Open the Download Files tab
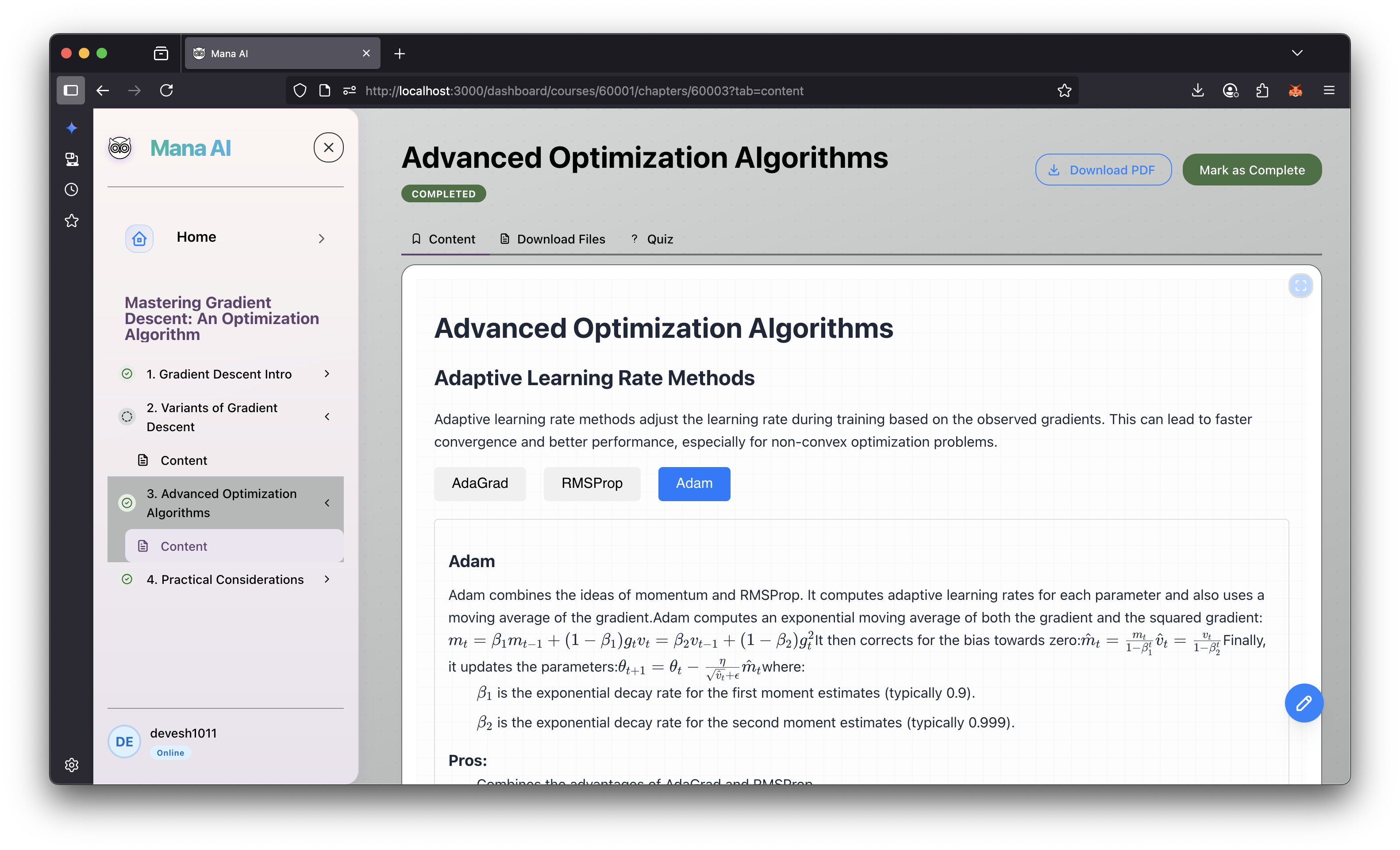Image resolution: width=1400 pixels, height=850 pixels. 552,239
